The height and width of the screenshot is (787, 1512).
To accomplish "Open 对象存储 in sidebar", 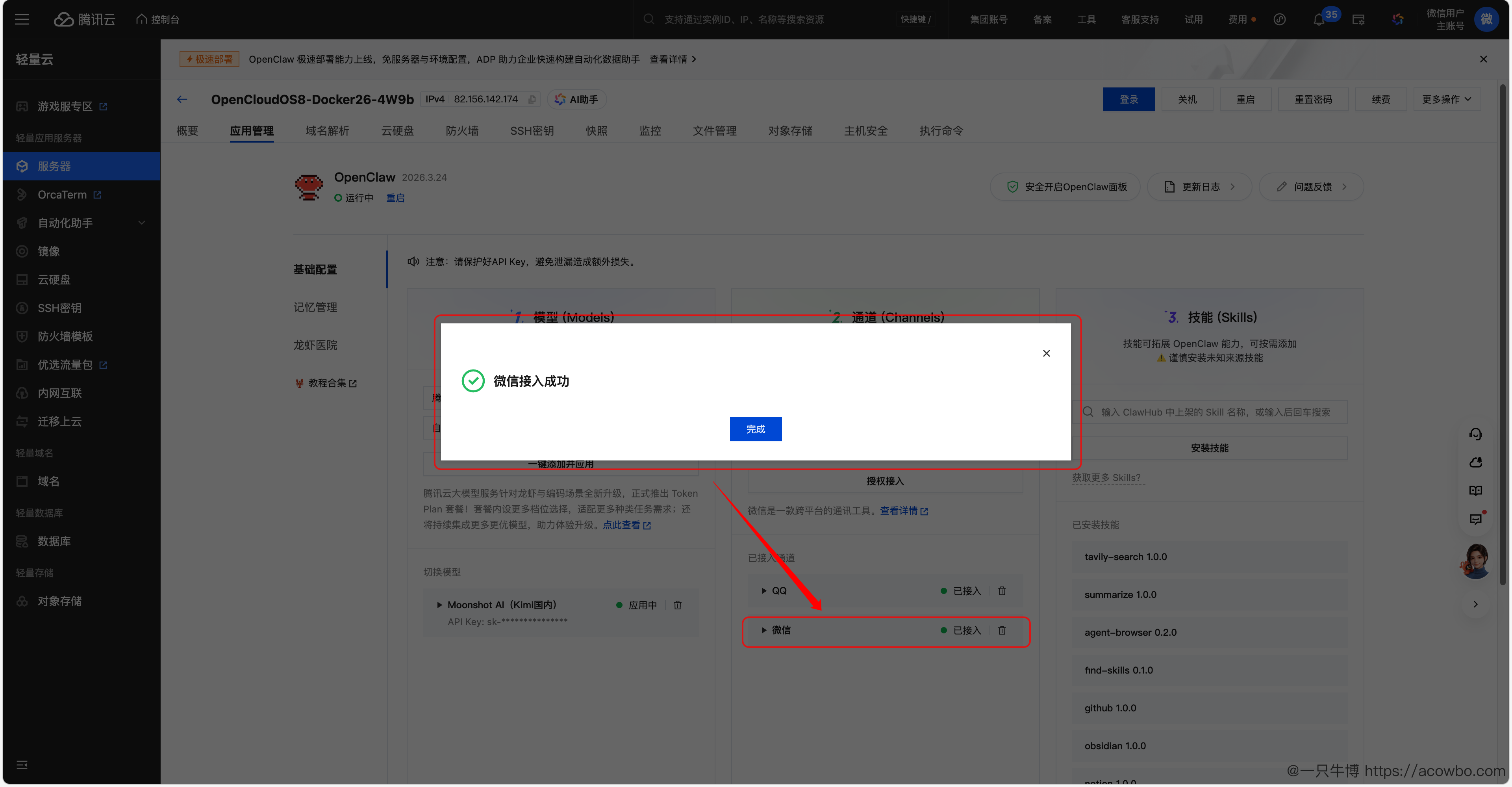I will 59,601.
